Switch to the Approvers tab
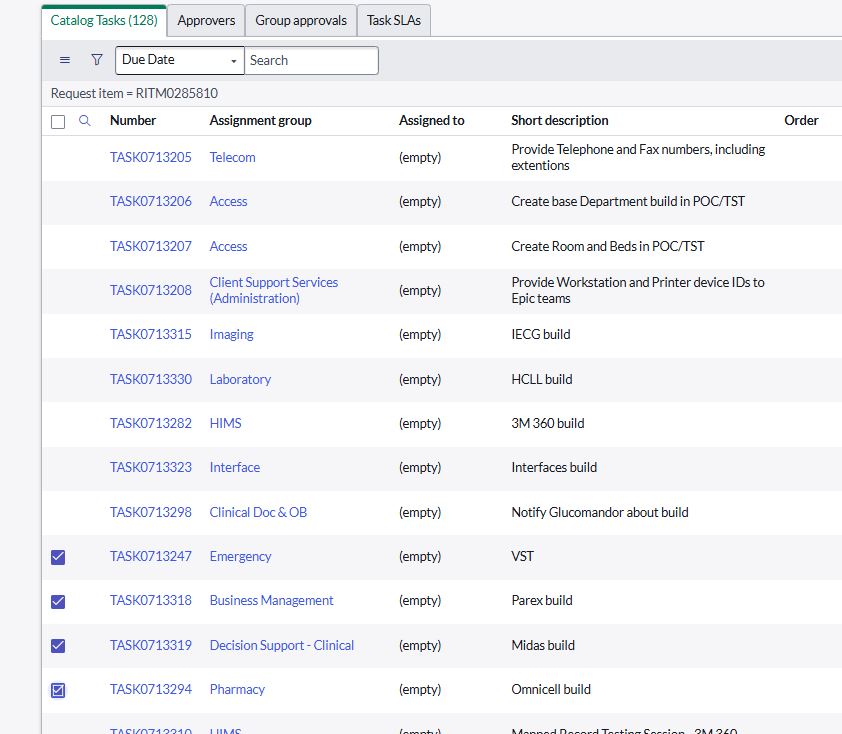The width and height of the screenshot is (842, 734). (206, 20)
